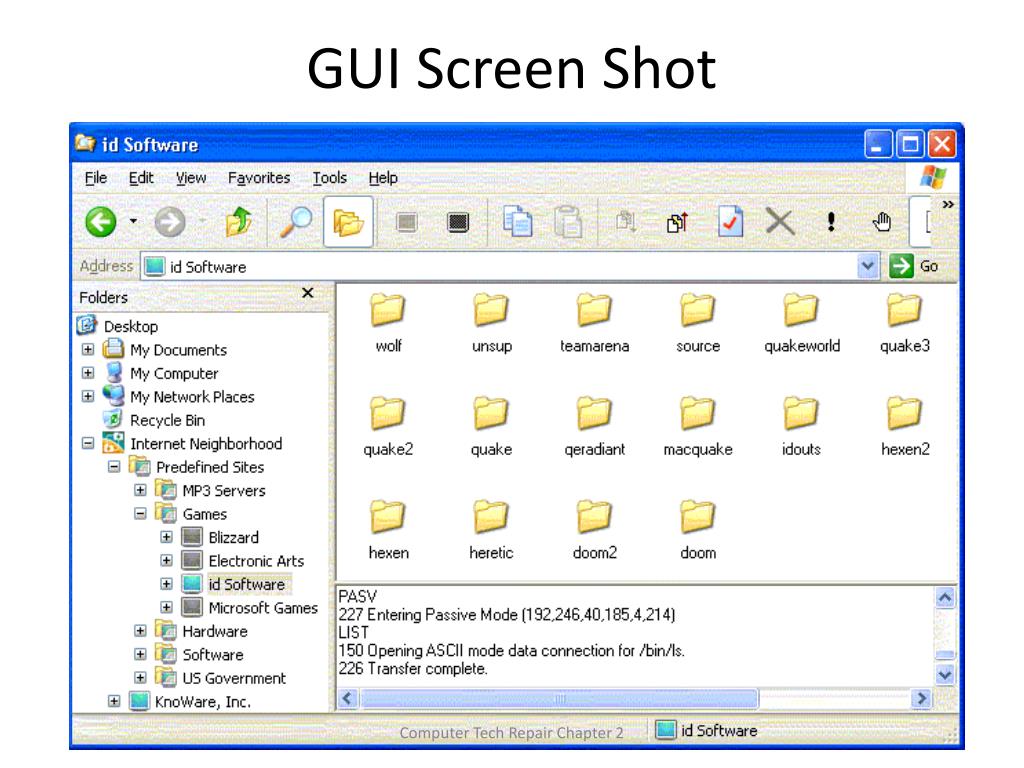Show more toolbar buttons chevron
Screen dimensions: 1024x768
pyautogui.click(x=948, y=204)
